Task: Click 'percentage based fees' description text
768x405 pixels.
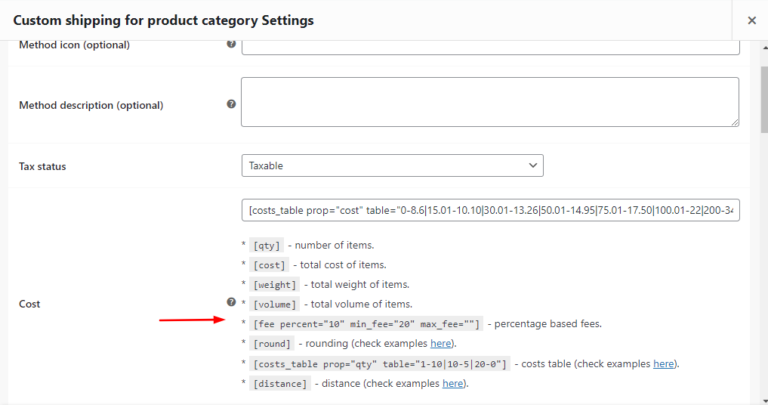Action: (x=548, y=324)
